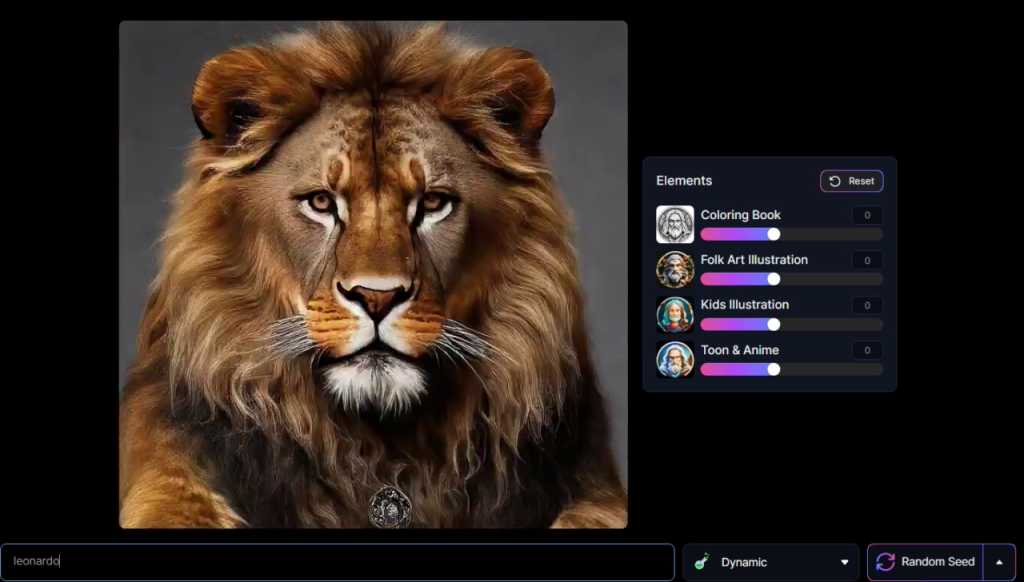This screenshot has height=582, width=1024.
Task: Click the Folk Art Illustration value box
Action: pos(867,260)
